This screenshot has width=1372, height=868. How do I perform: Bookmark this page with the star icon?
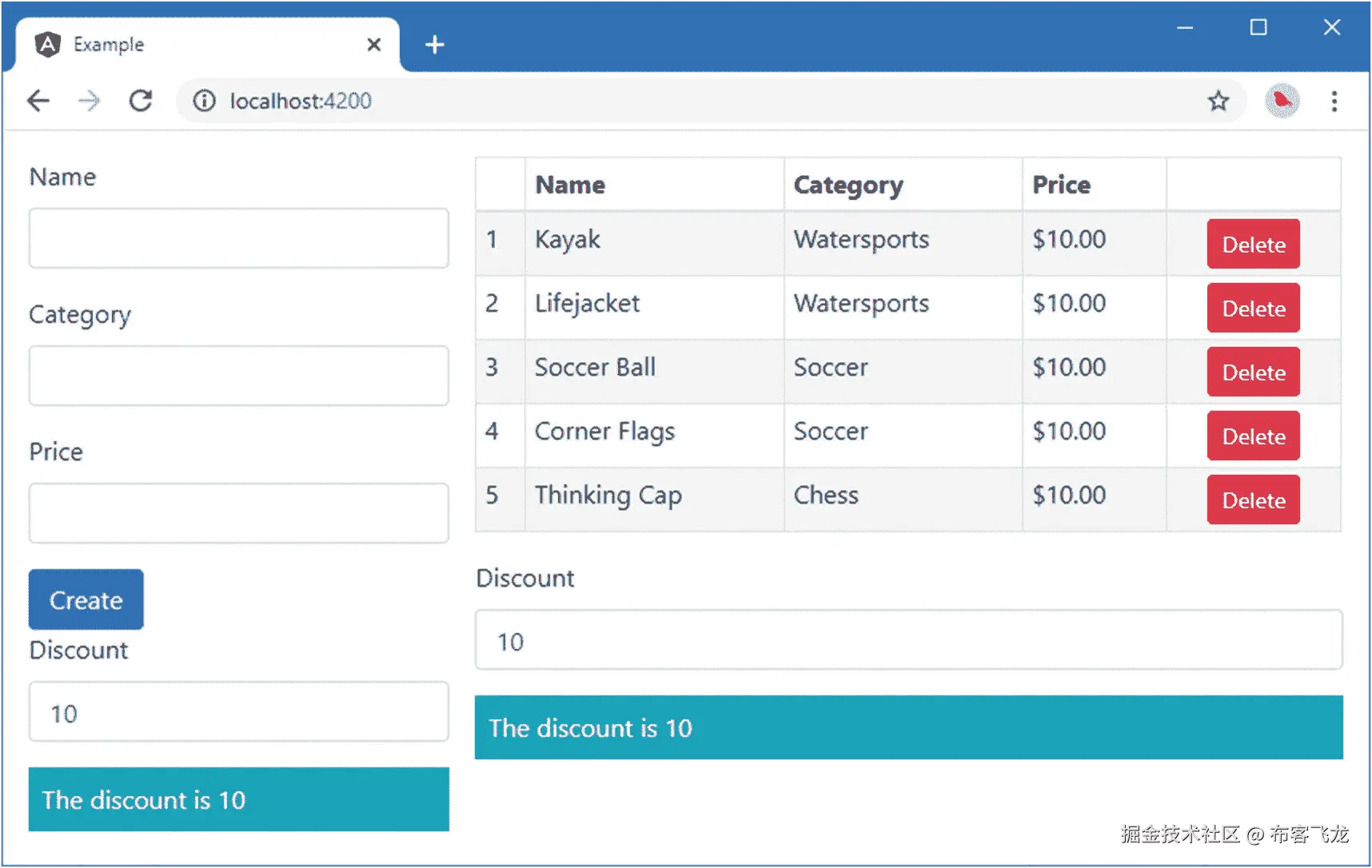[1218, 101]
